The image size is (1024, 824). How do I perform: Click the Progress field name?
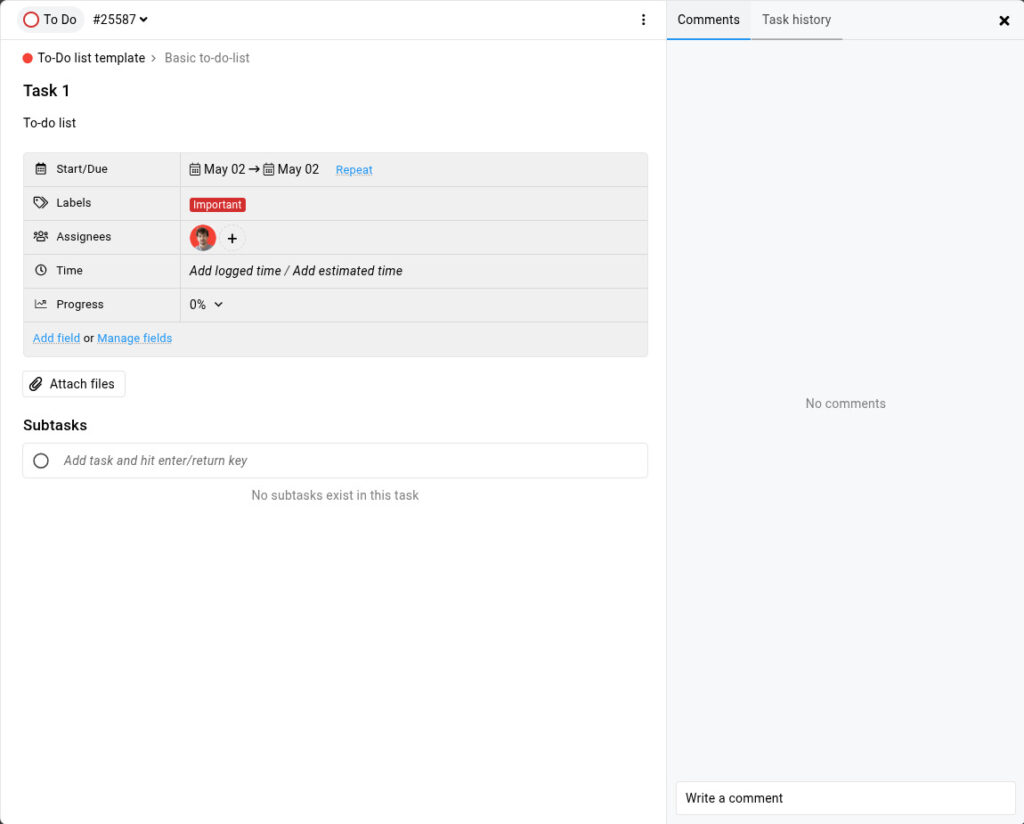80,305
